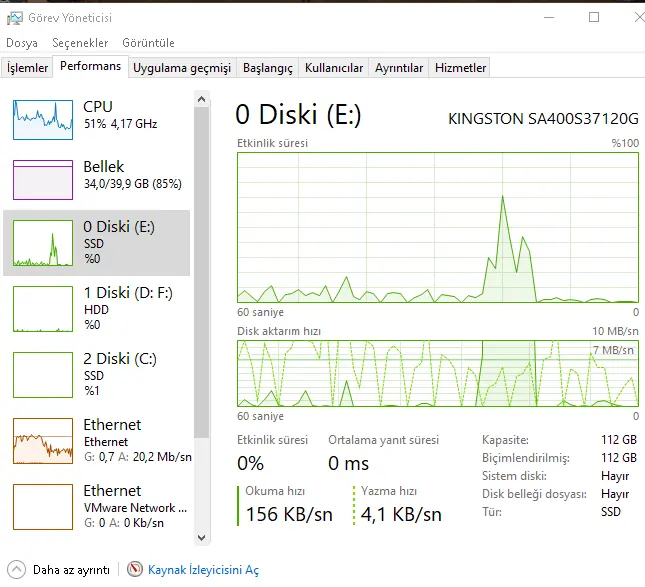Image resolution: width=645 pixels, height=587 pixels.
Task: Click the Yazma hızı 4,1 KB/sn value
Action: tap(401, 514)
